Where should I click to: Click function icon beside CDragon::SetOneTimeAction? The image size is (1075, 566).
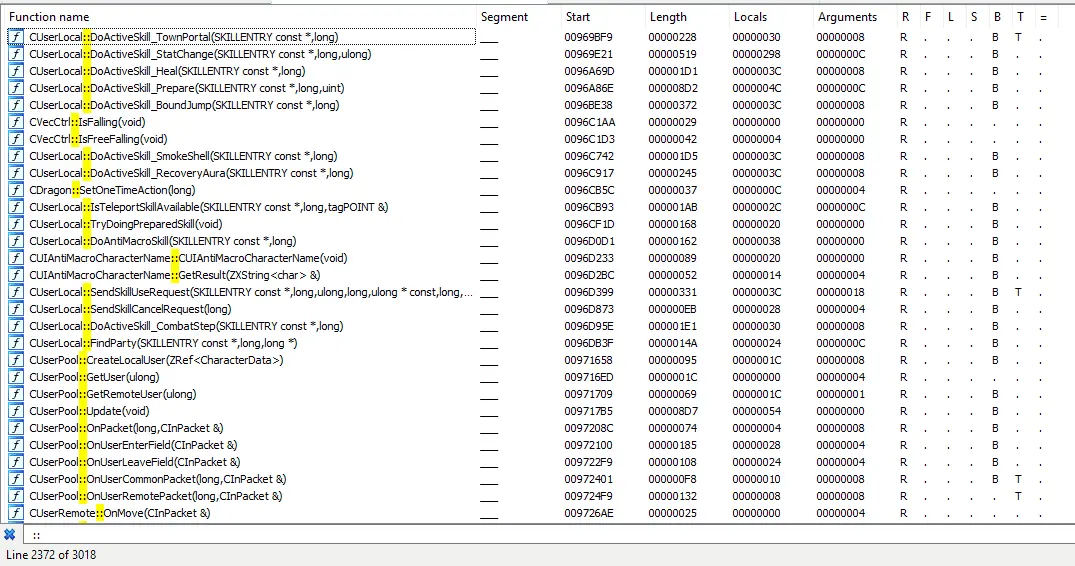point(15,190)
